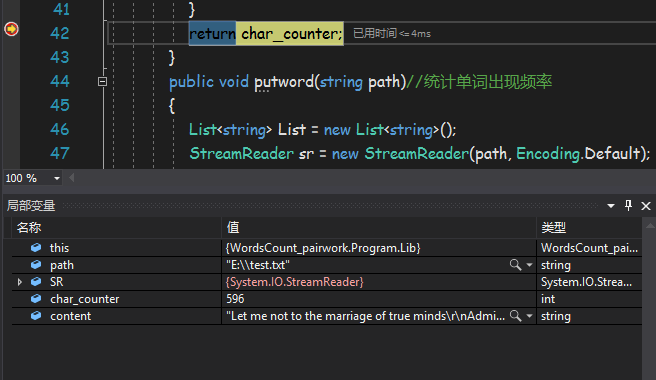656x380 pixels.
Task: Click the horizontal scroll left arrow
Action: (72, 178)
